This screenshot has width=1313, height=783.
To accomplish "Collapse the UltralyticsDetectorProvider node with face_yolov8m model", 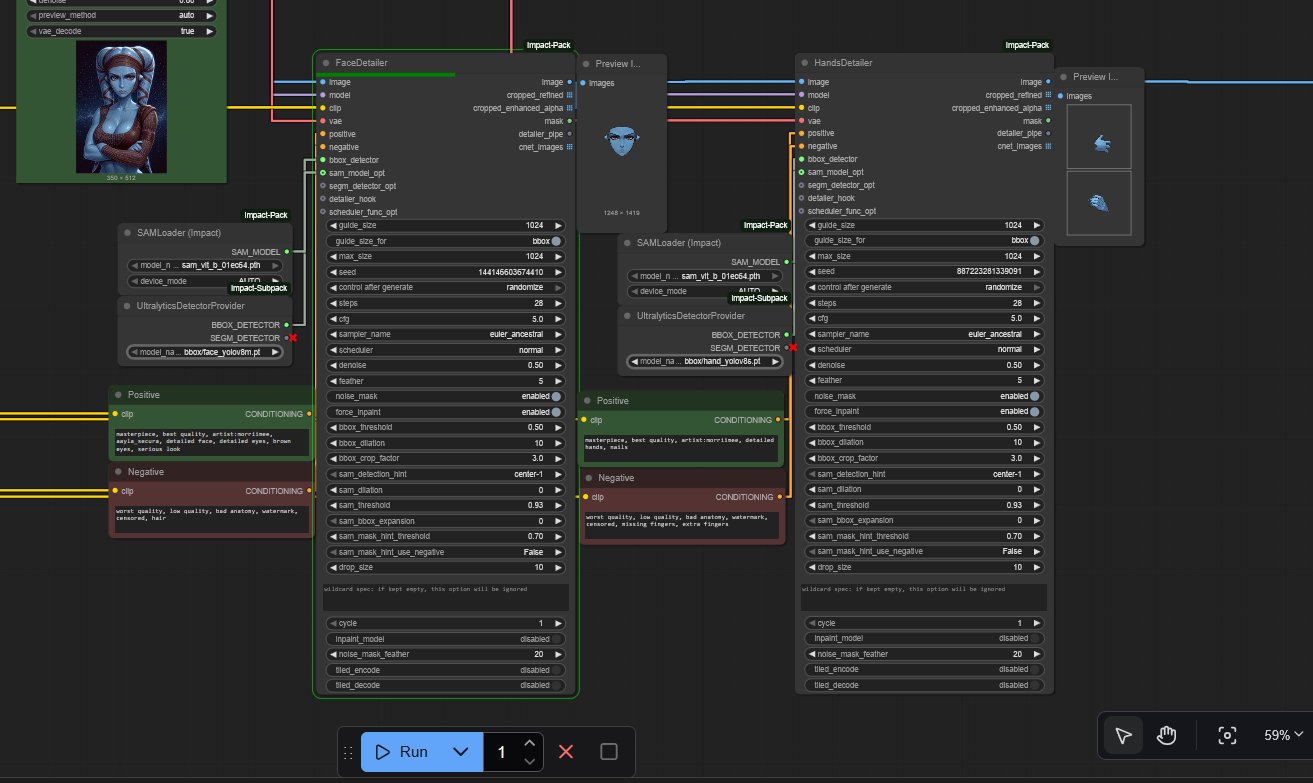I will [127, 306].
